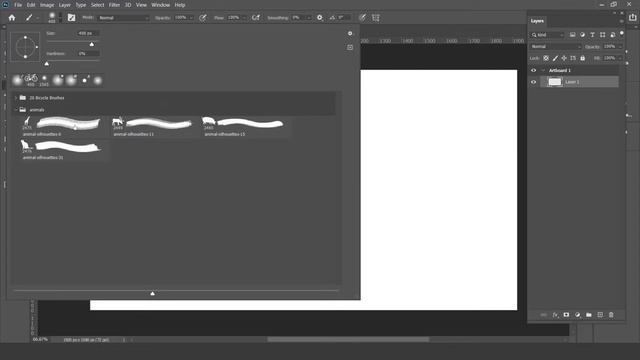Open layer Opacity dropdown arrow
Image resolution: width=640 pixels, height=360 pixels.
(x=620, y=47)
